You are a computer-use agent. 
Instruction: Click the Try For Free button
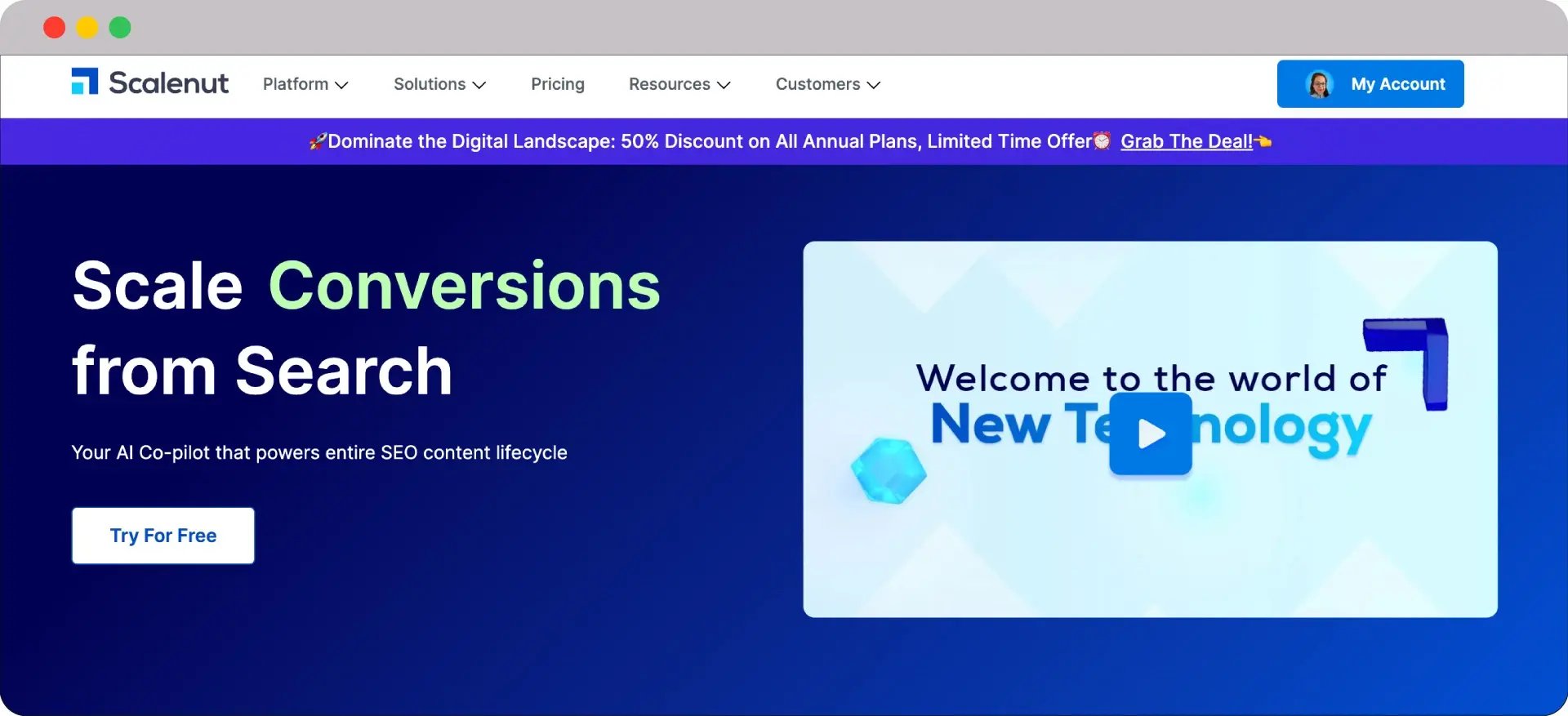tap(163, 536)
